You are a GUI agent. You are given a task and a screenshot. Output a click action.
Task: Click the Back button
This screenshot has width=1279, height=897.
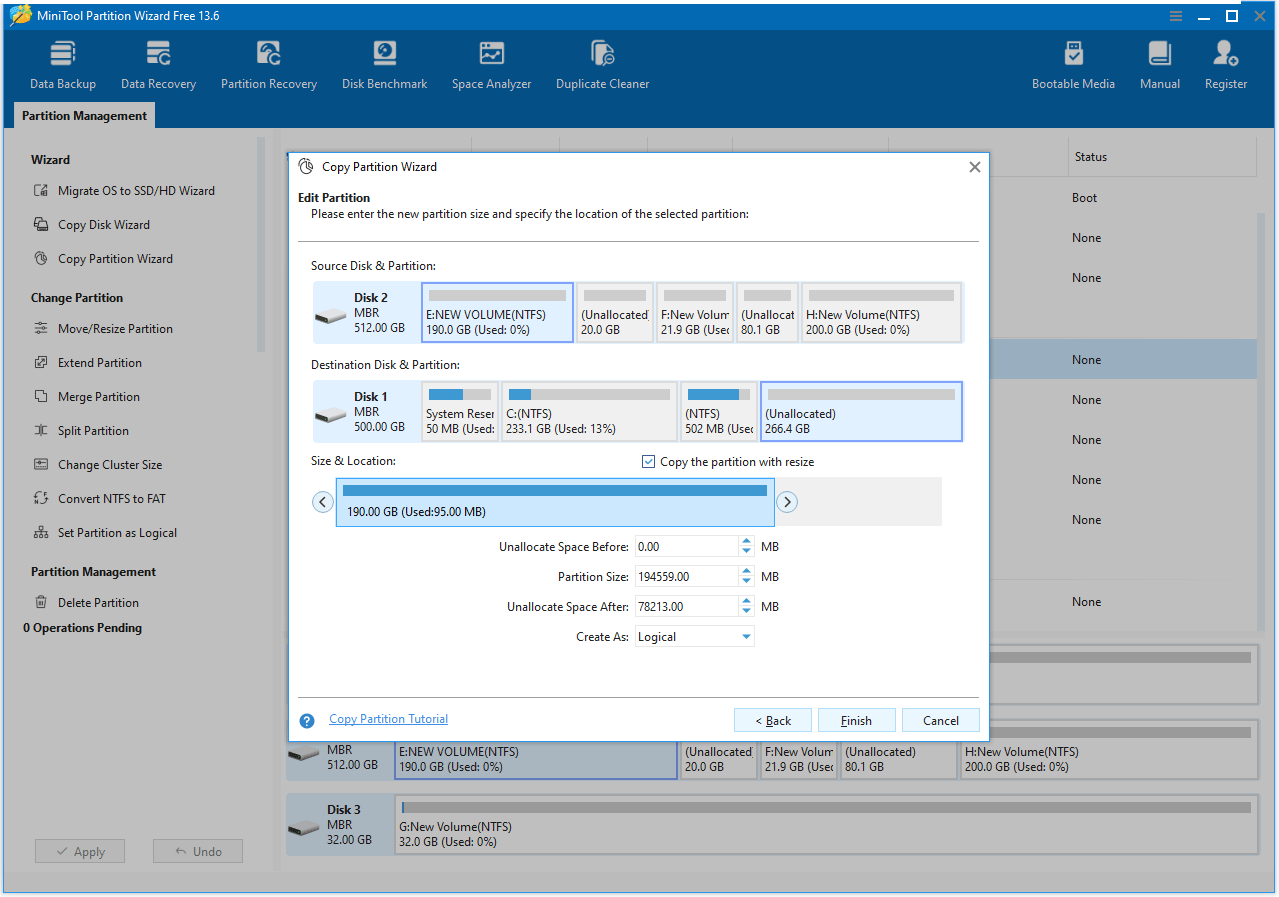coord(773,720)
